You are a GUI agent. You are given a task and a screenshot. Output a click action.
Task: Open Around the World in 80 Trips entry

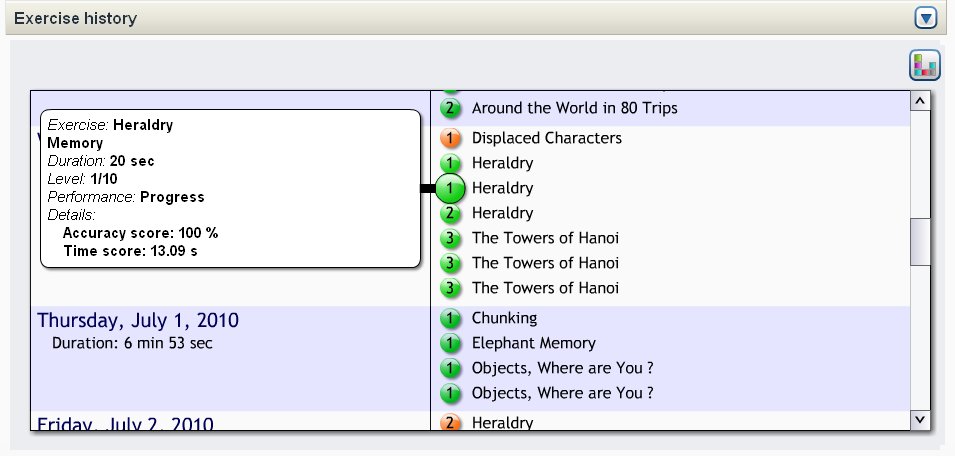(x=574, y=108)
